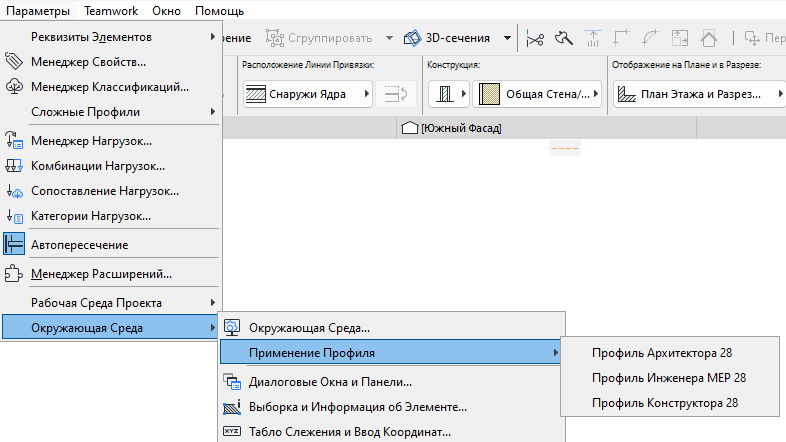Image resolution: width=786 pixels, height=442 pixels.
Task: Click the Общая Стена material swatch
Action: tap(489, 94)
